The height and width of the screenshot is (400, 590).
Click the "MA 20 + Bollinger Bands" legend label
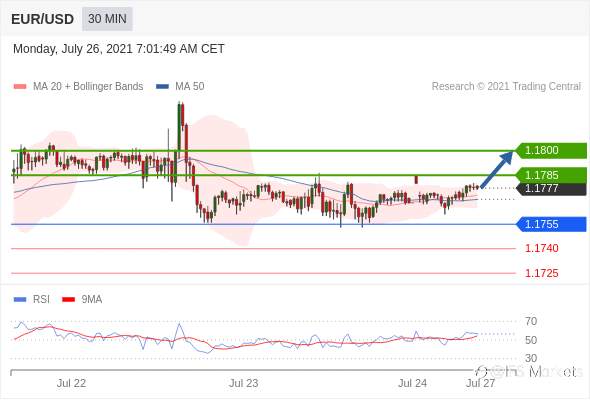88,87
